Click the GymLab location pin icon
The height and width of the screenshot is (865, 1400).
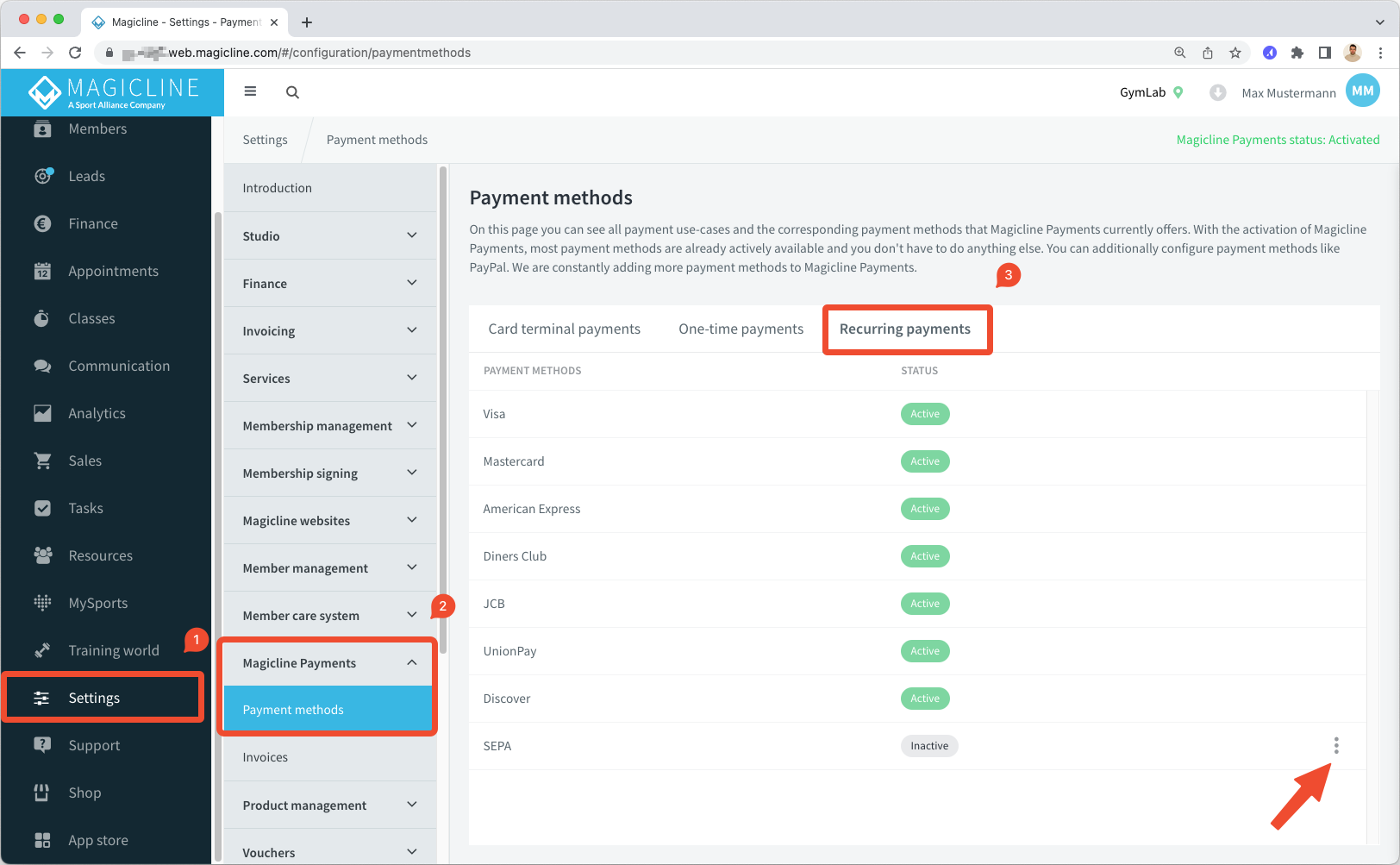coord(1178,92)
